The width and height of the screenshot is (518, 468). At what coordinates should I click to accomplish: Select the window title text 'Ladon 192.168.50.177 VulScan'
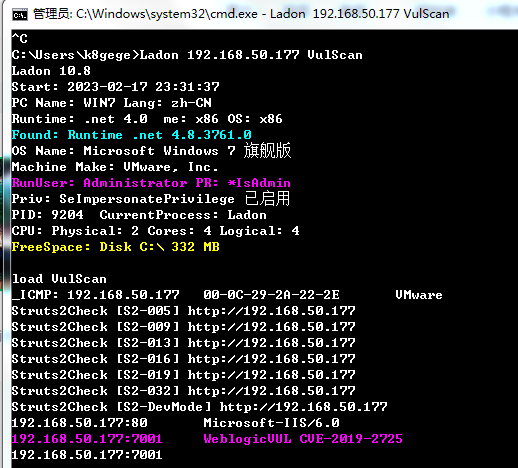[359, 14]
